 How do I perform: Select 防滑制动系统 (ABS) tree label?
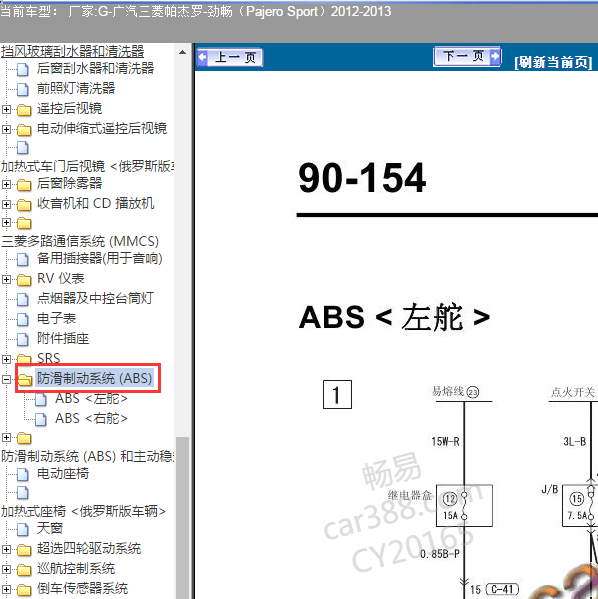tap(94, 378)
